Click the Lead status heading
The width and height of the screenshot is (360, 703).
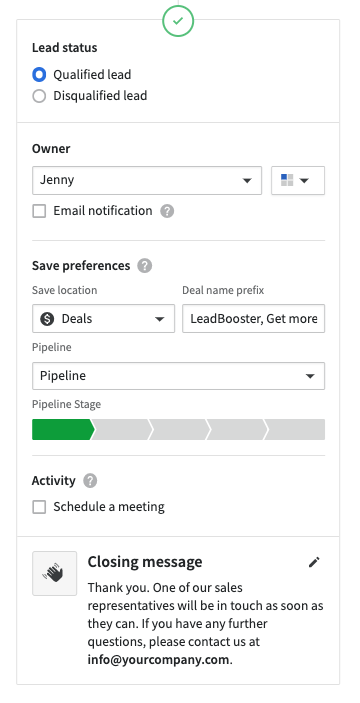coord(65,48)
